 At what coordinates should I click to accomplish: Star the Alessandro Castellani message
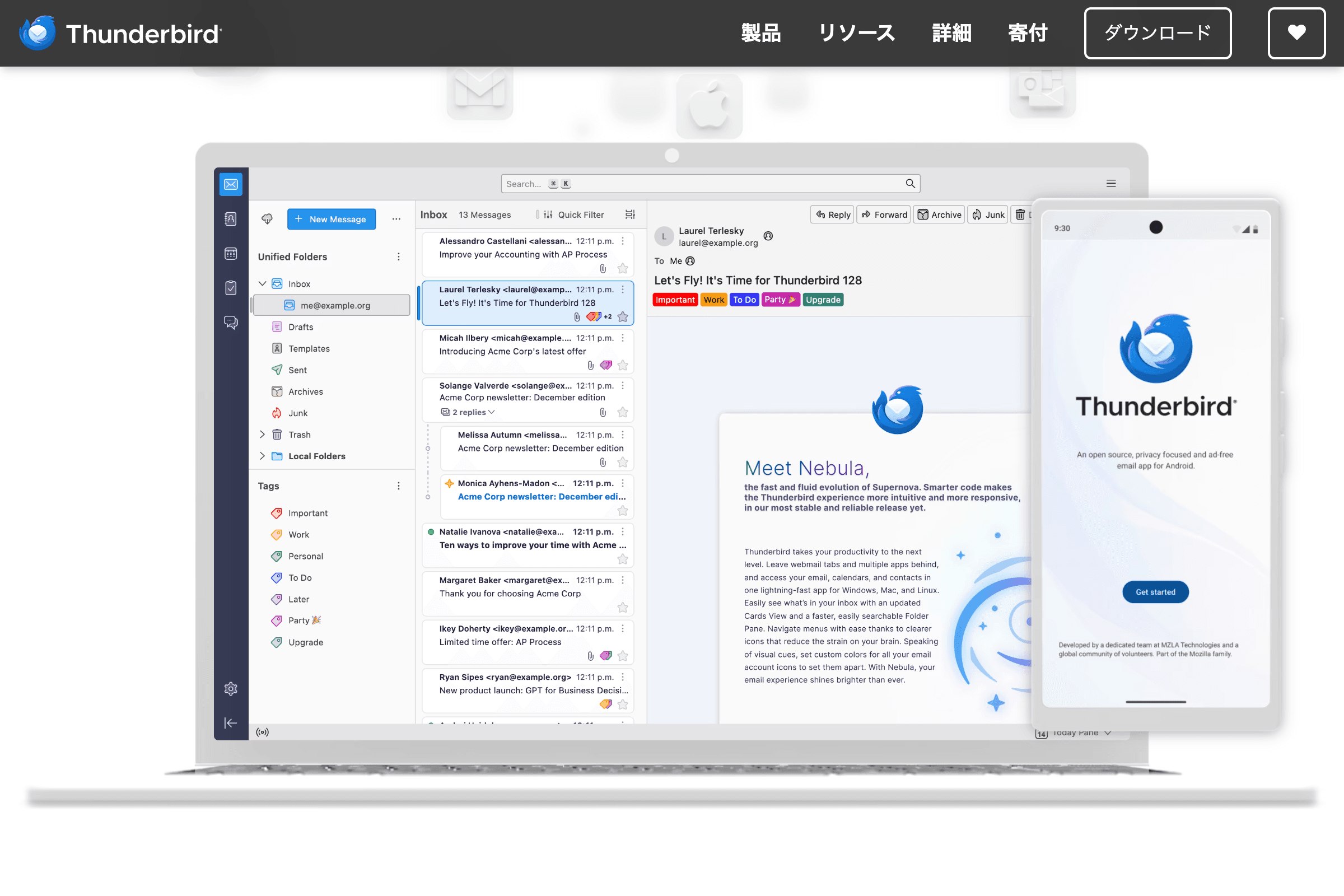click(x=622, y=269)
